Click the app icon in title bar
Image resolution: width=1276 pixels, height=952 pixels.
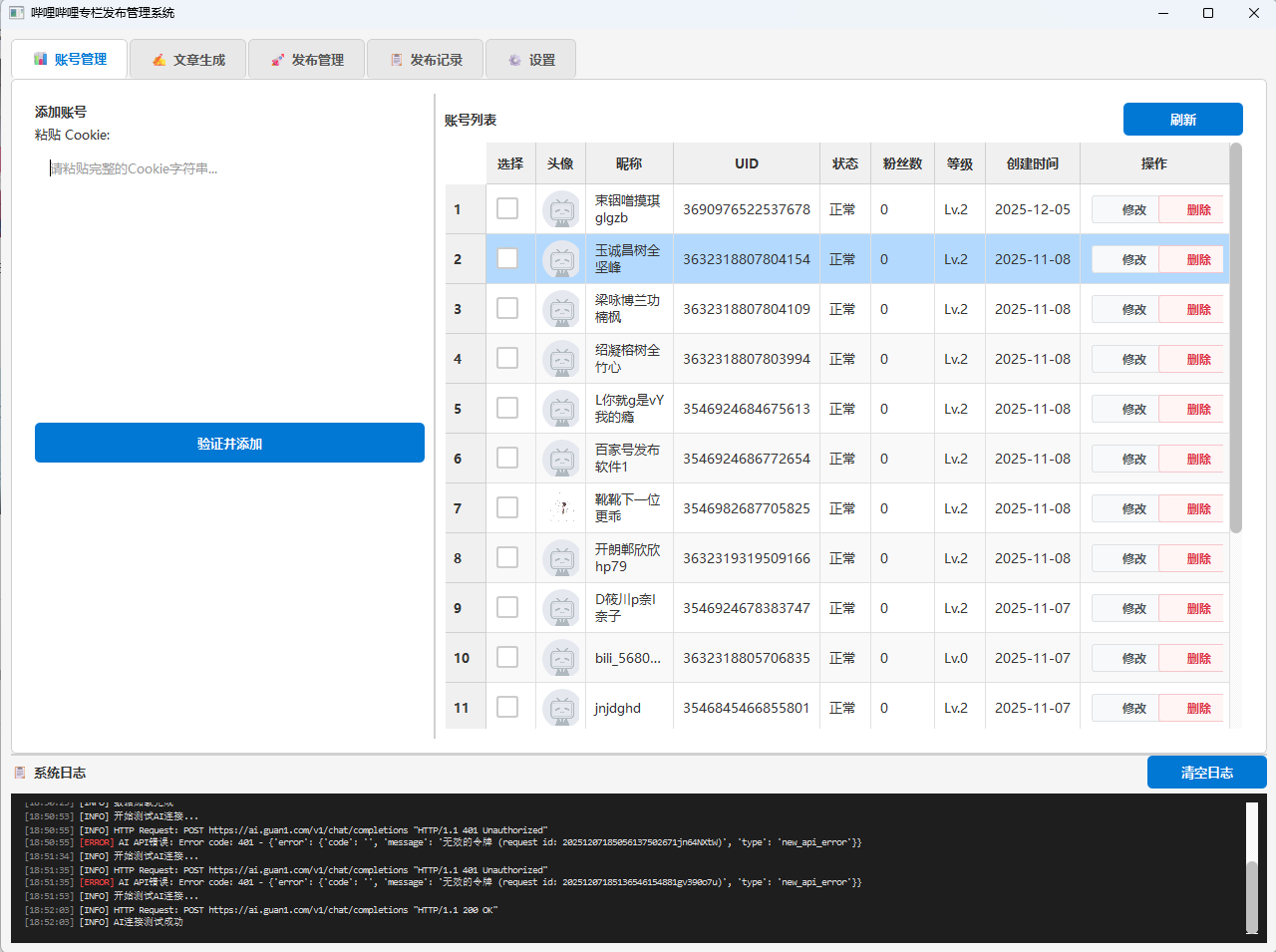(x=16, y=13)
